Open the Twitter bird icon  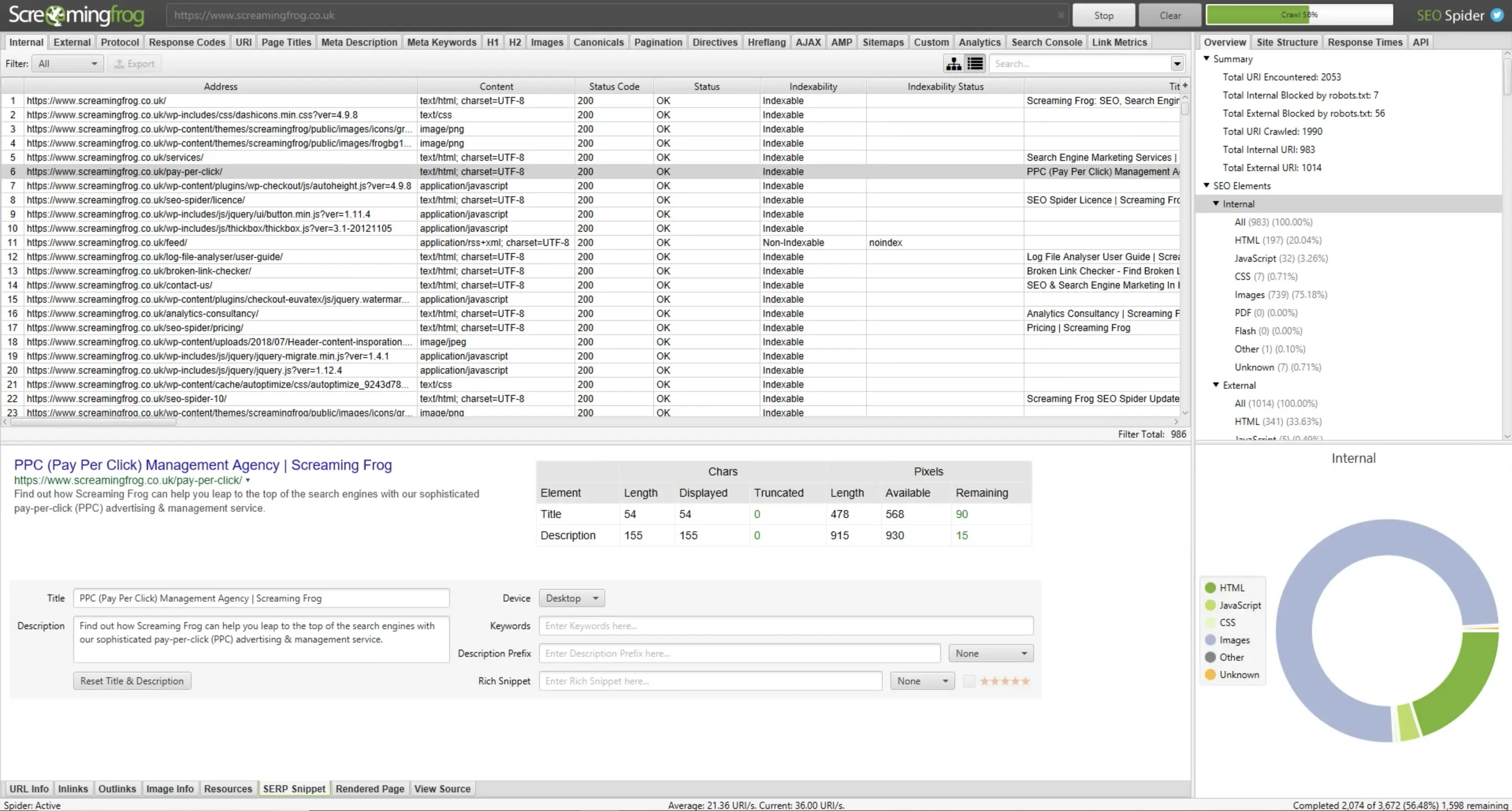click(1497, 15)
